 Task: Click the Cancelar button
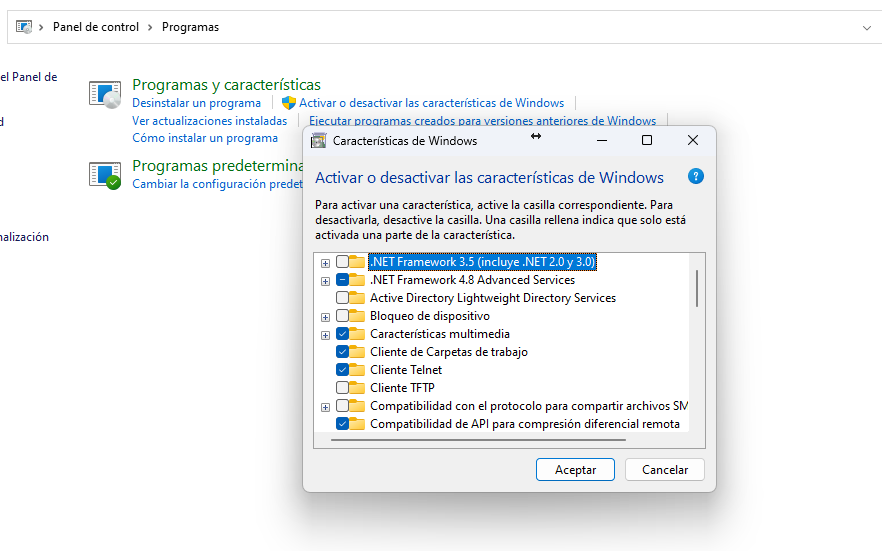point(665,469)
